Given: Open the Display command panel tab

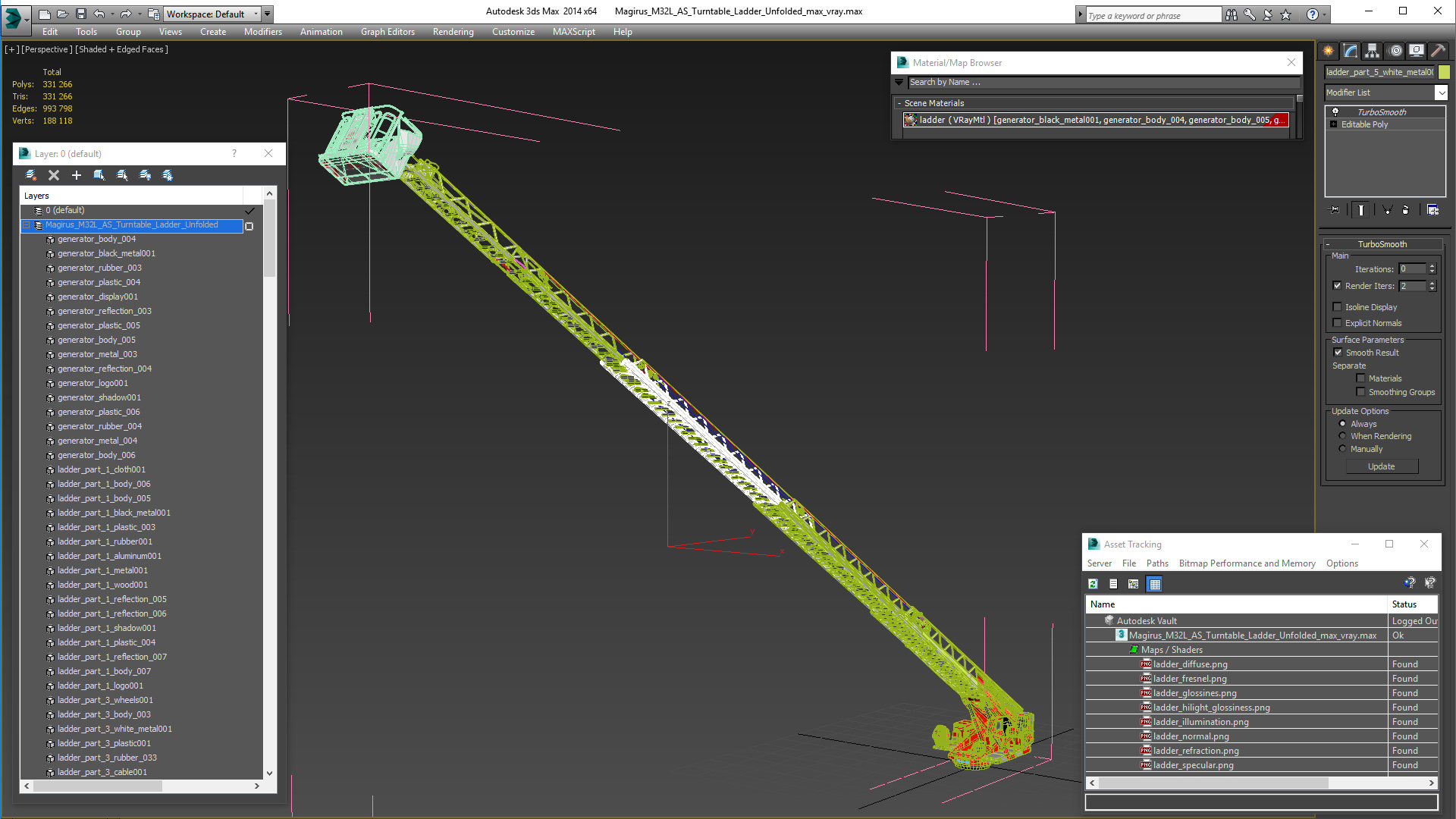Looking at the screenshot, I should click(1417, 51).
